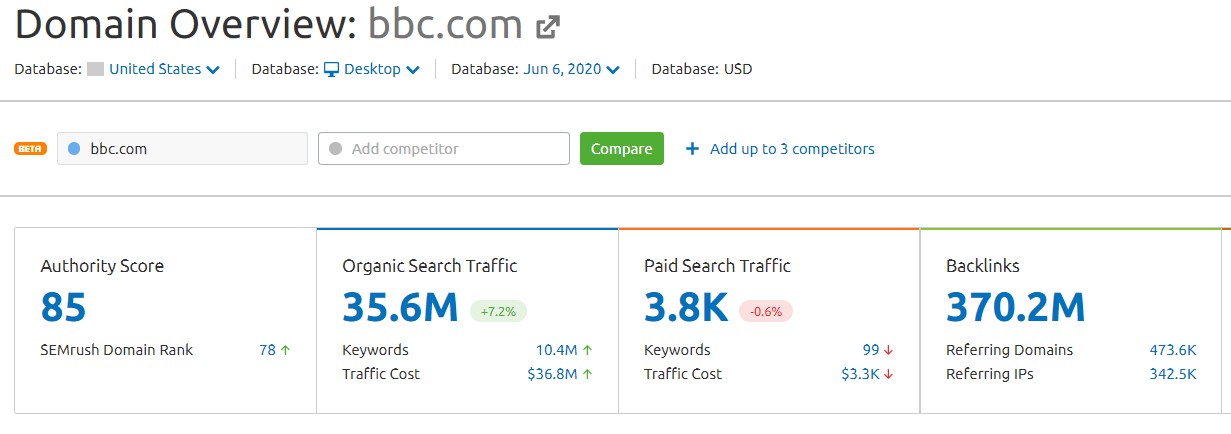This screenshot has height=434, width=1231.
Task: Click the Add competitor input field
Action: 444,148
